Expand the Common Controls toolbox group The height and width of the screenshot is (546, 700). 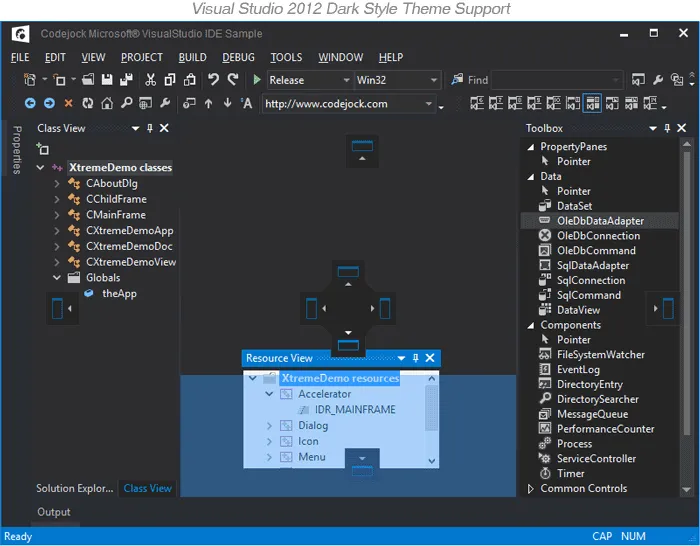pyautogui.click(x=530, y=489)
